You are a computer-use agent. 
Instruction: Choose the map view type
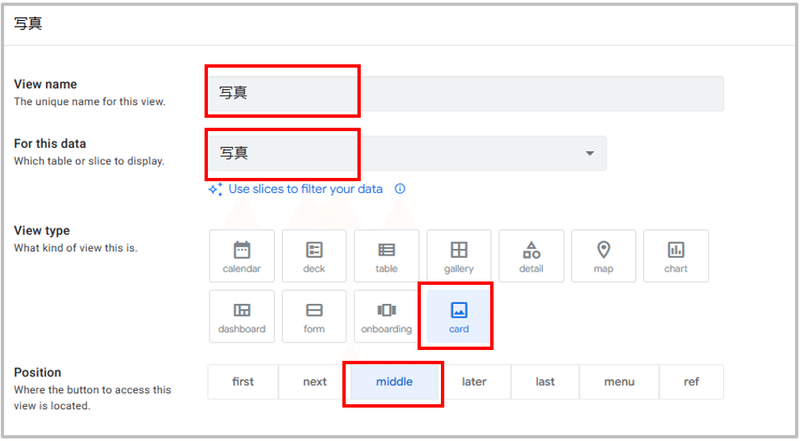tap(604, 256)
